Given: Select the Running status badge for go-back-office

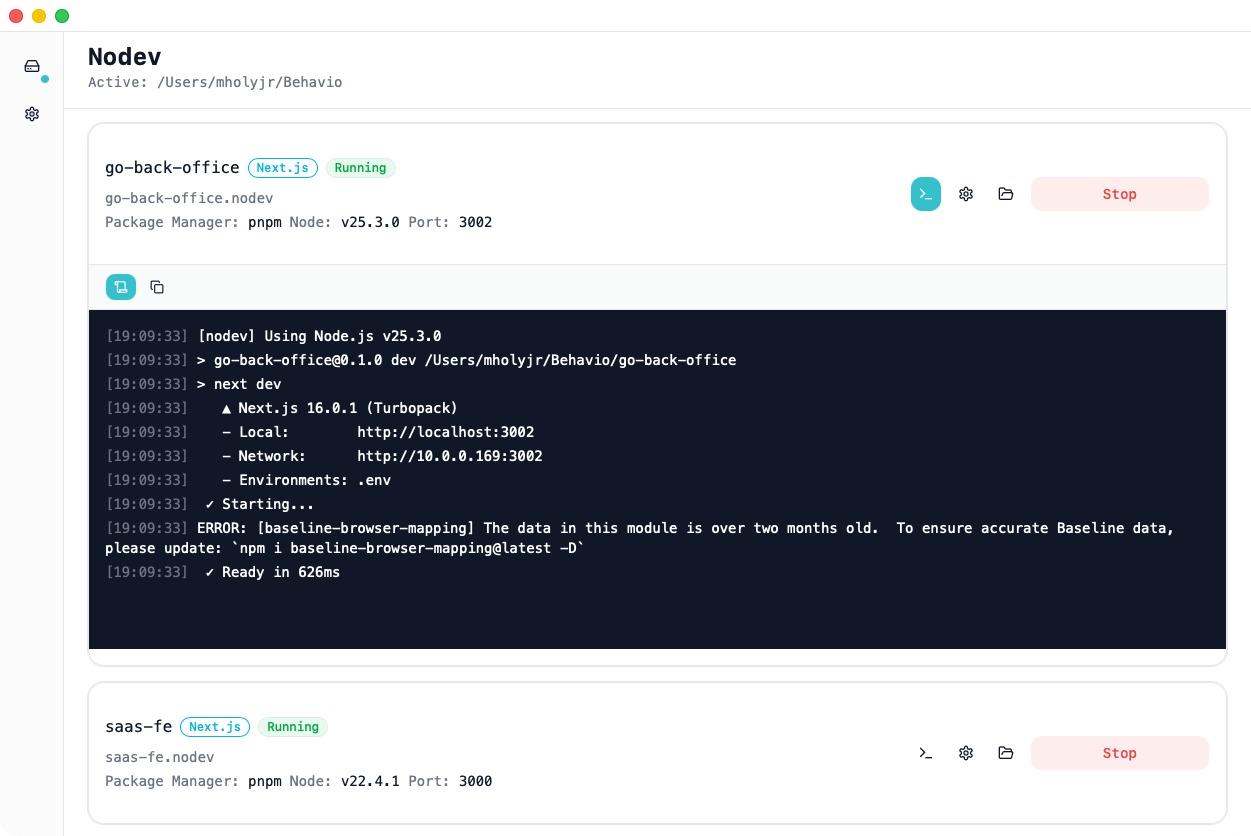Looking at the screenshot, I should (x=360, y=167).
